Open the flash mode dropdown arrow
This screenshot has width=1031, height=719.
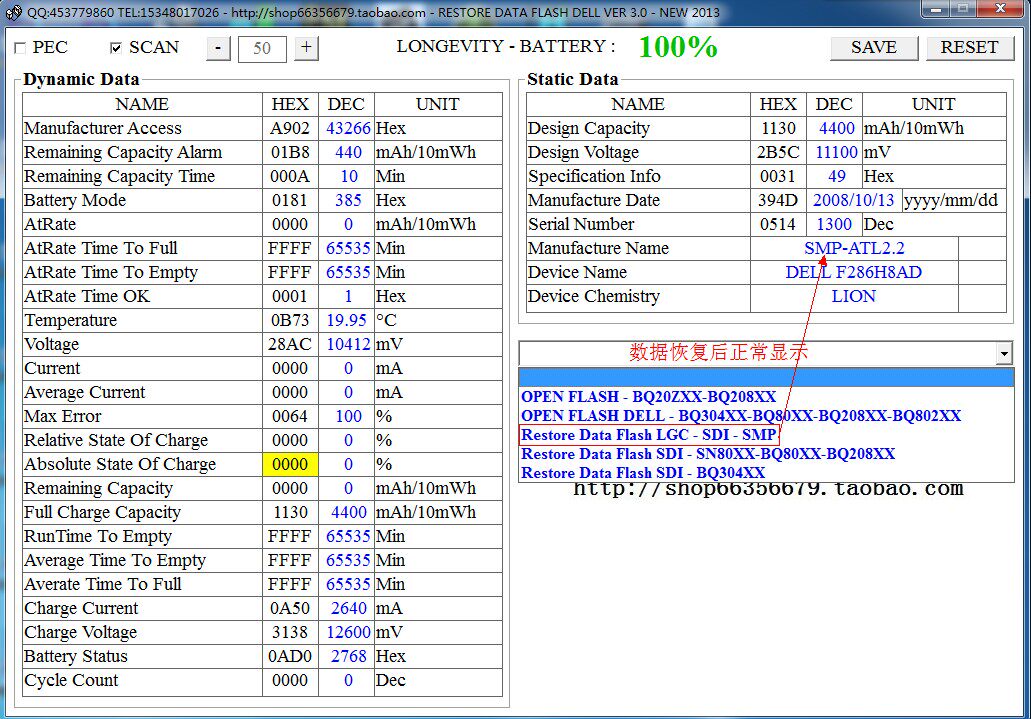point(1003,354)
